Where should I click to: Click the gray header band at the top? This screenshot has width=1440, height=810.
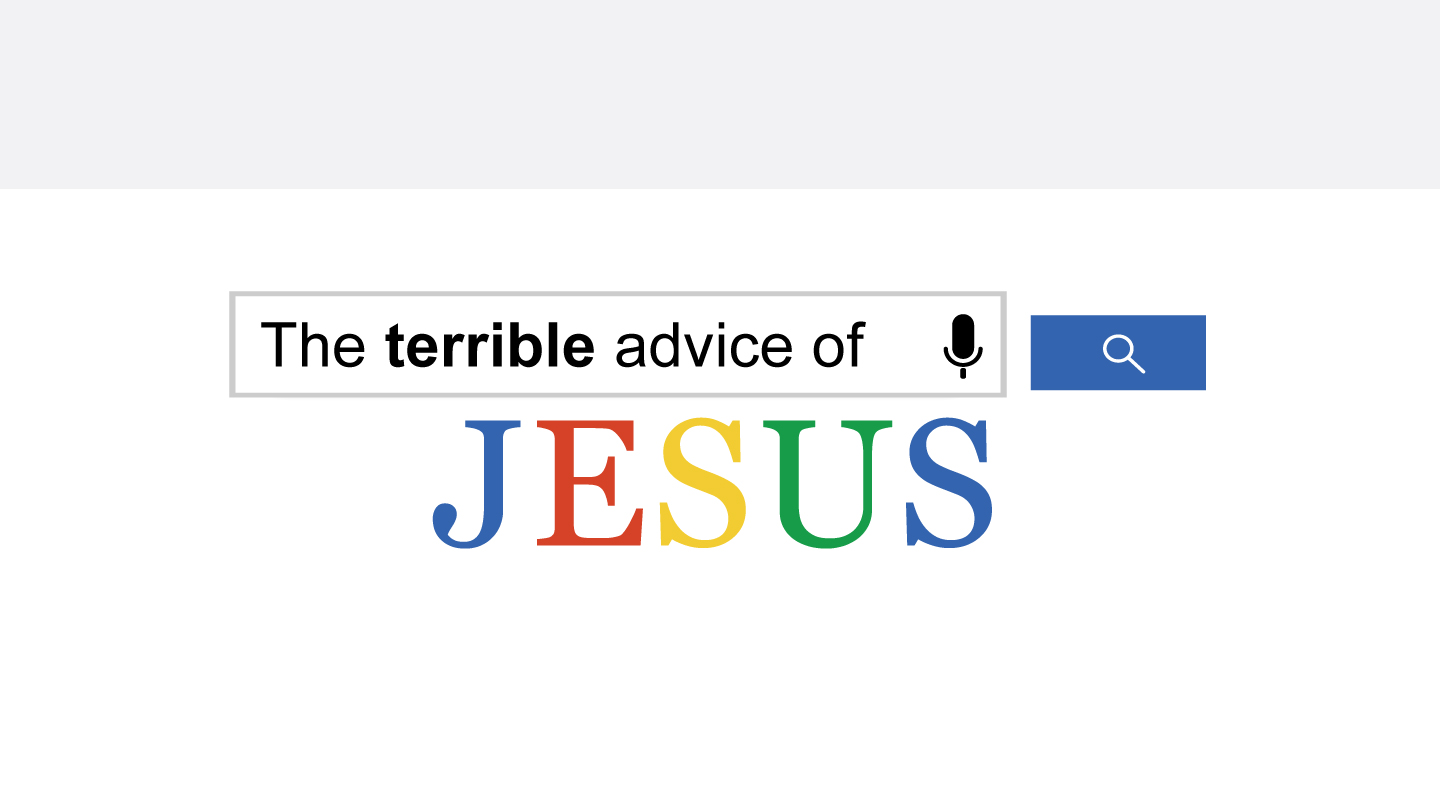[720, 94]
